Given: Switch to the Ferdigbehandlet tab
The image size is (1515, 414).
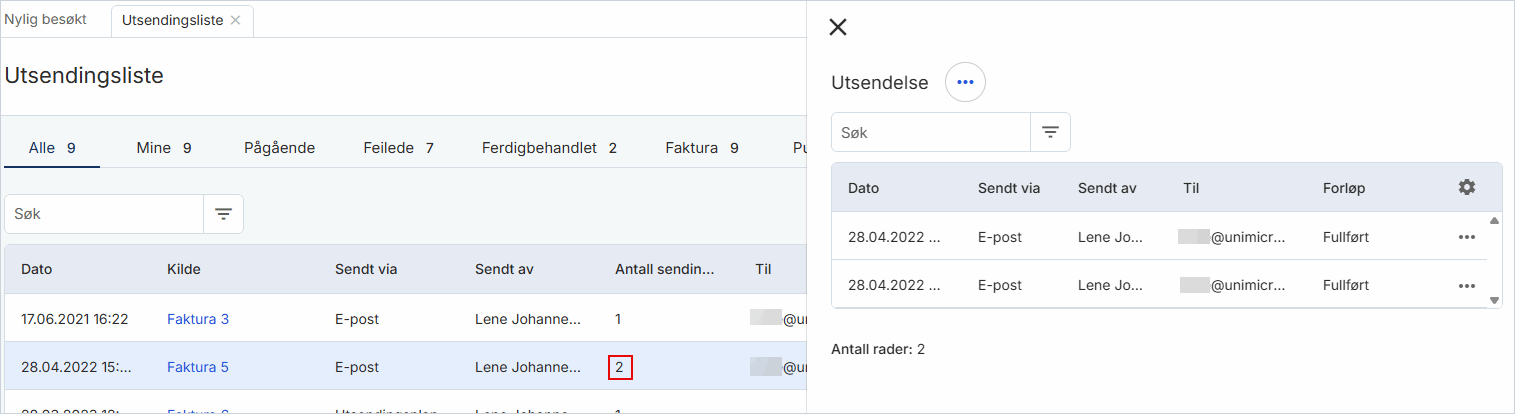Looking at the screenshot, I should [549, 148].
